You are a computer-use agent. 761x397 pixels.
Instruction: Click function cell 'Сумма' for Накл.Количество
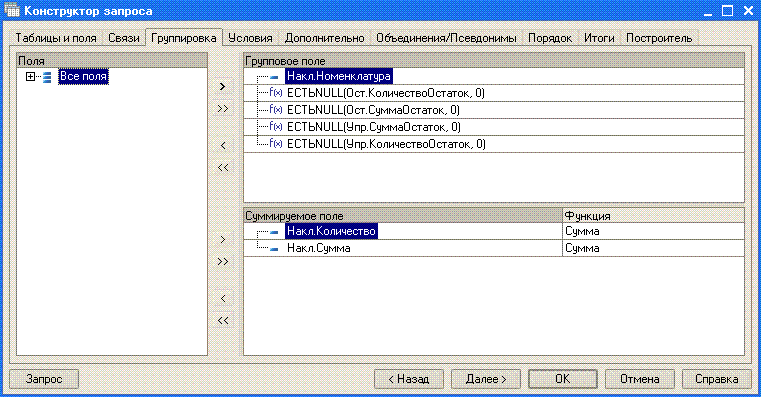tap(653, 231)
